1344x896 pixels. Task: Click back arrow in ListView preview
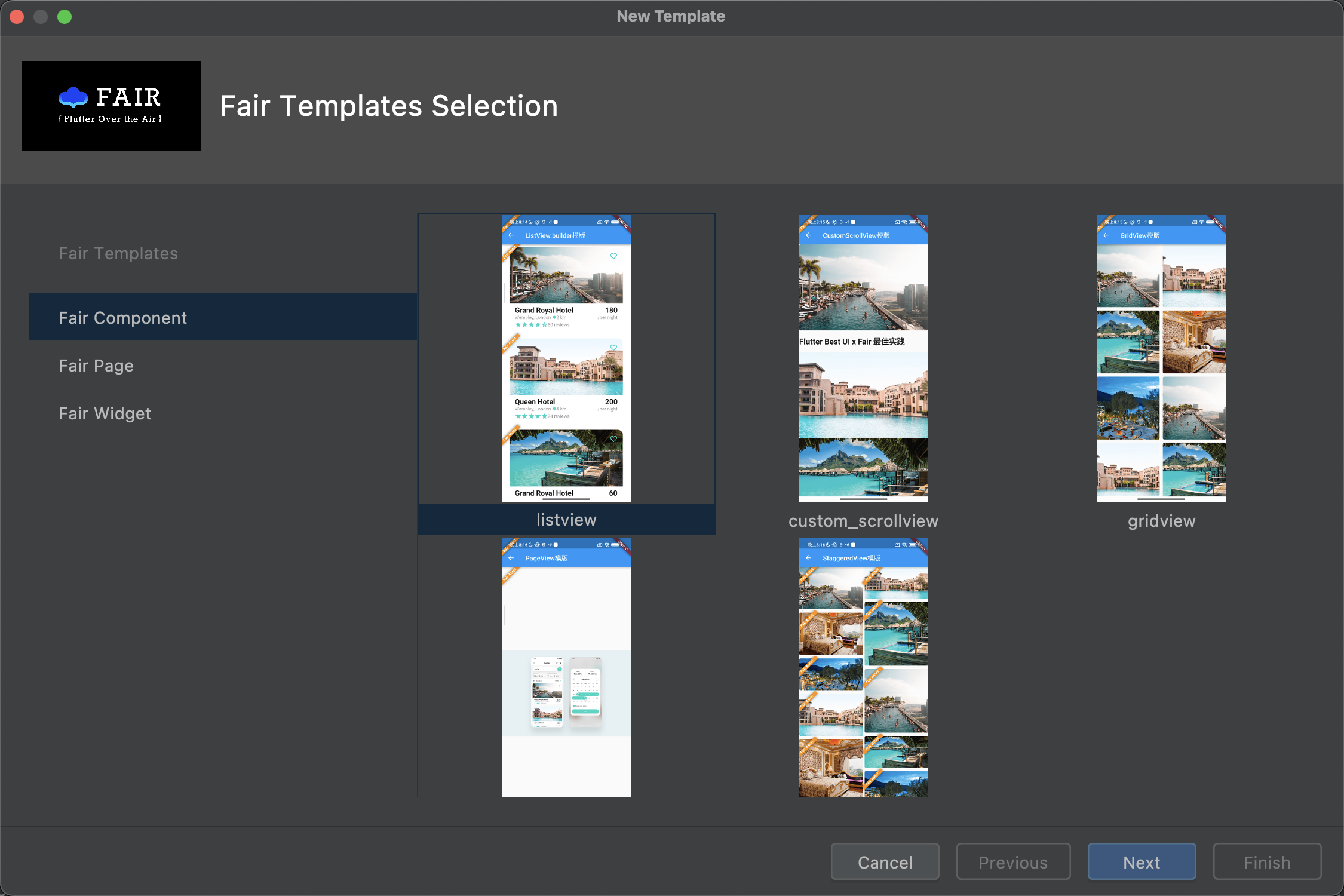511,235
